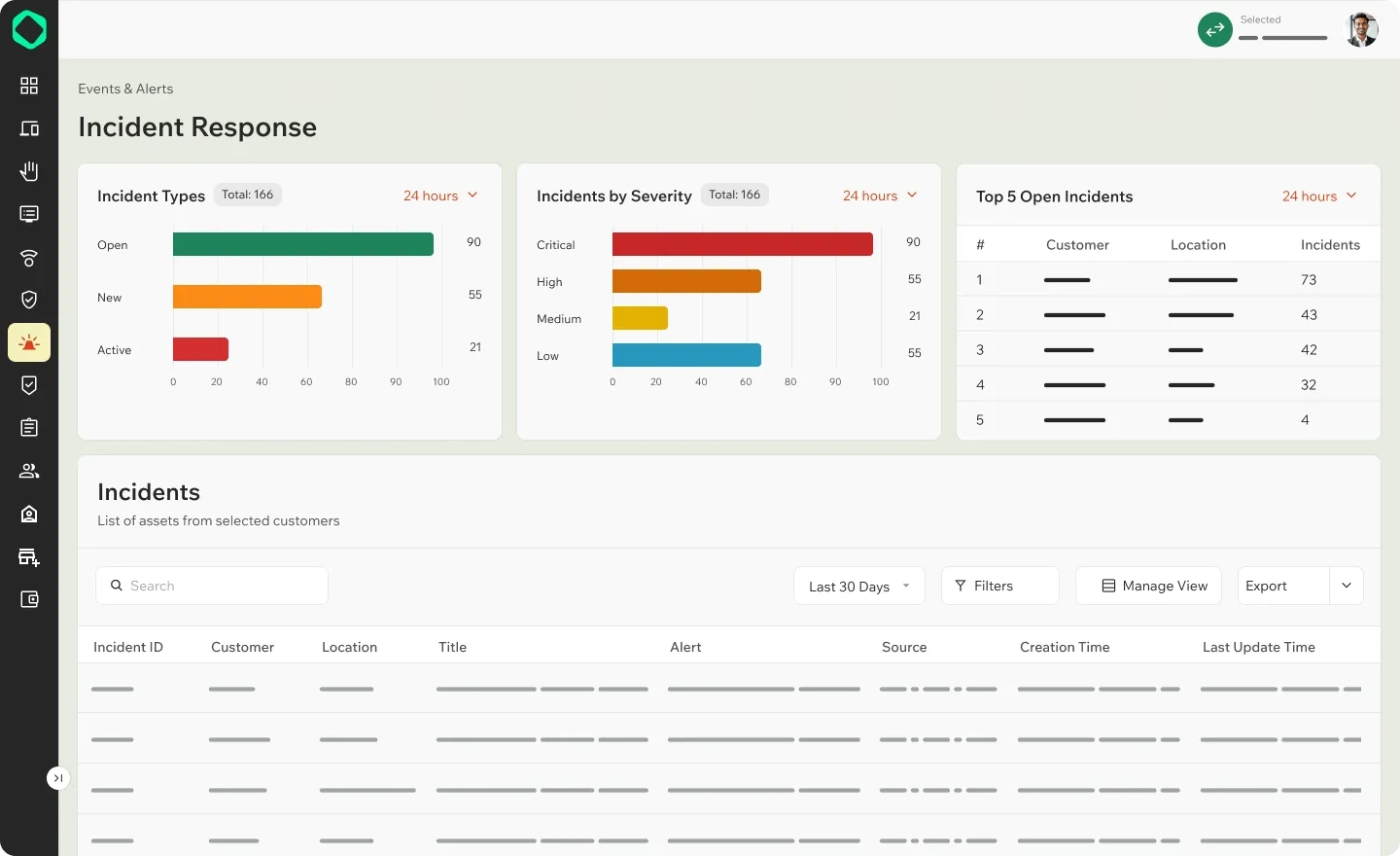The width and height of the screenshot is (1400, 856).
Task: Click the Events & Alerts breadcrumb
Action: point(125,89)
